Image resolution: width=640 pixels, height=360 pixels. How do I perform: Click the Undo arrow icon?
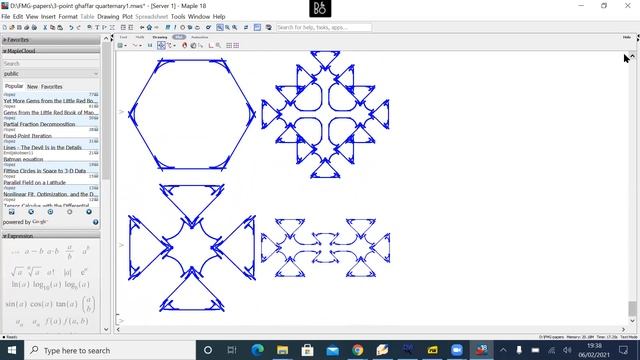coord(71,27)
